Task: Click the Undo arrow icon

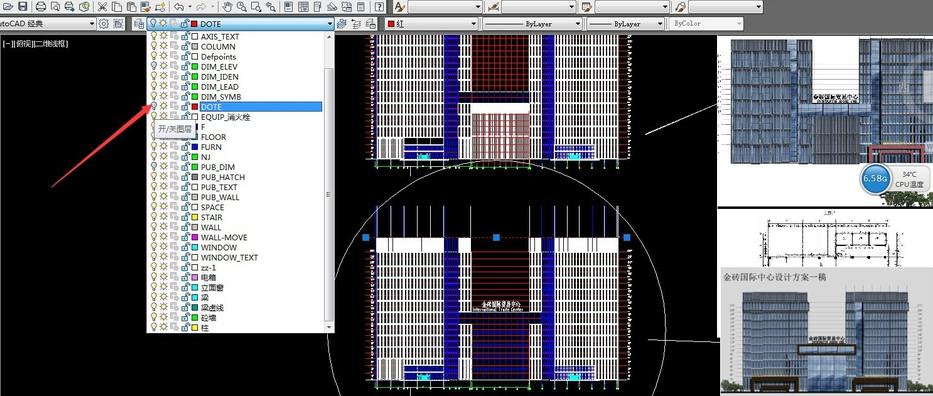Action: click(179, 7)
